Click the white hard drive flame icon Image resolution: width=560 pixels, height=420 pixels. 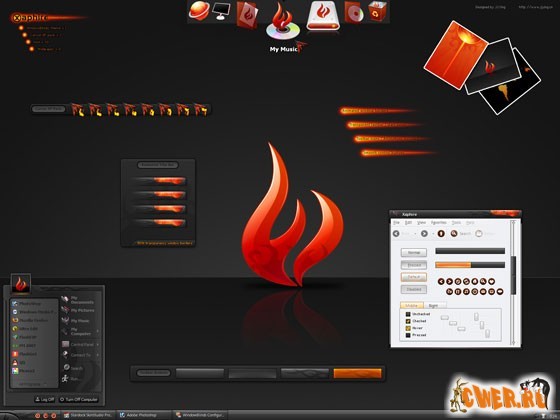coord(323,15)
